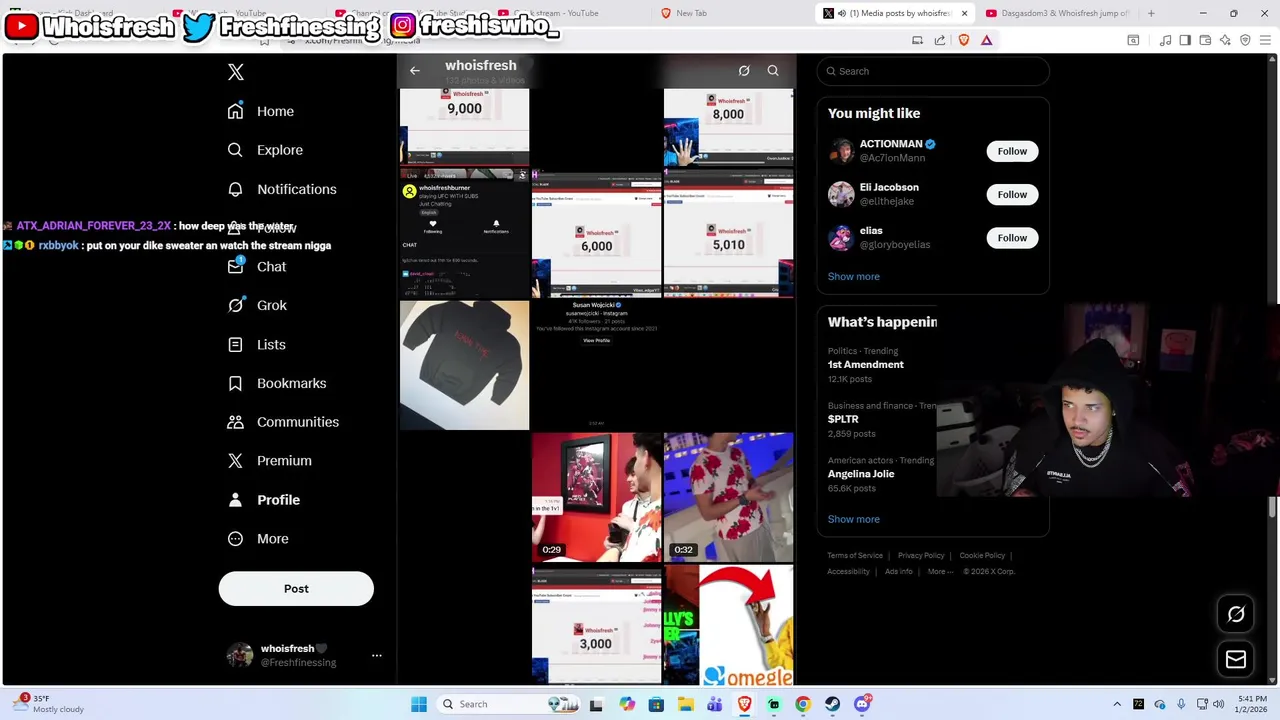Open the 5,010 subscriber count thumbnail
1280x720 pixels.
coord(729,233)
